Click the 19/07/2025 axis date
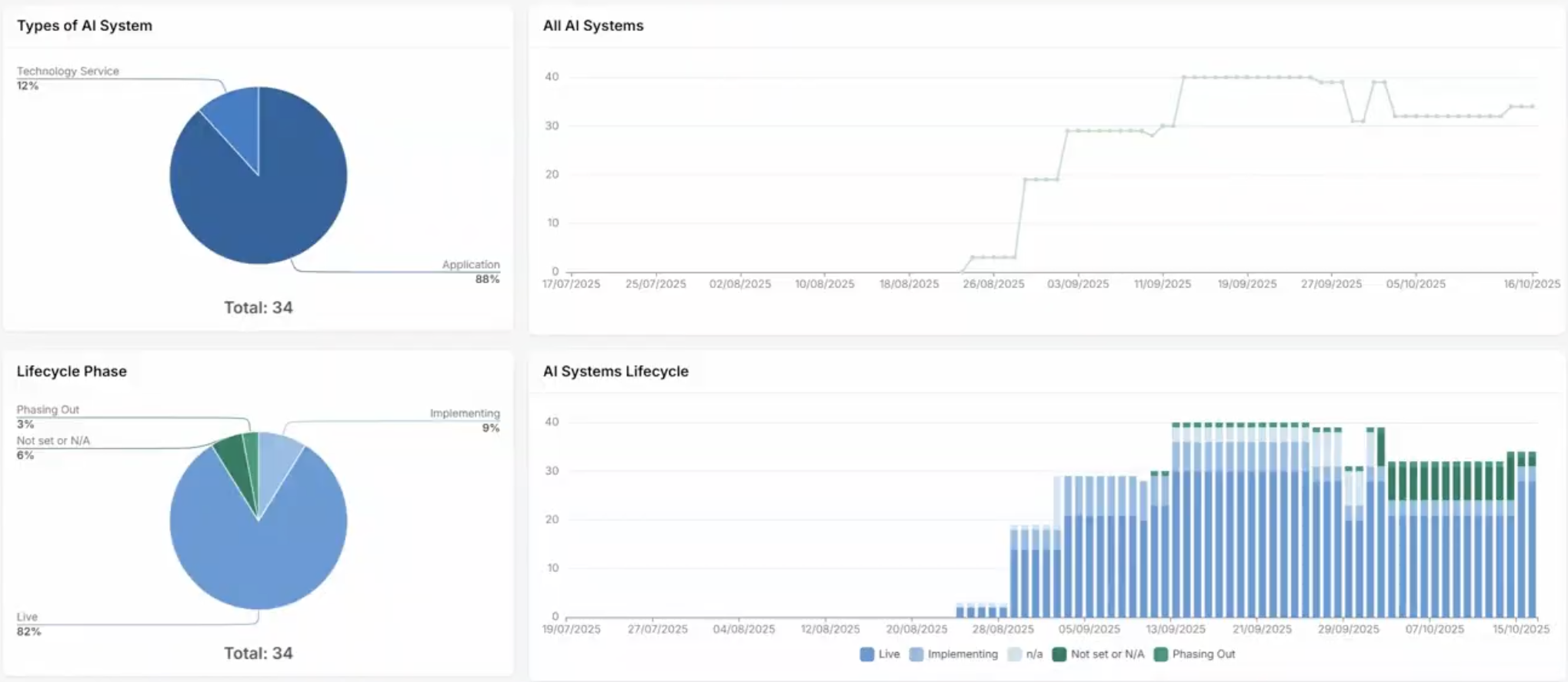This screenshot has height=682, width=1568. [x=571, y=629]
